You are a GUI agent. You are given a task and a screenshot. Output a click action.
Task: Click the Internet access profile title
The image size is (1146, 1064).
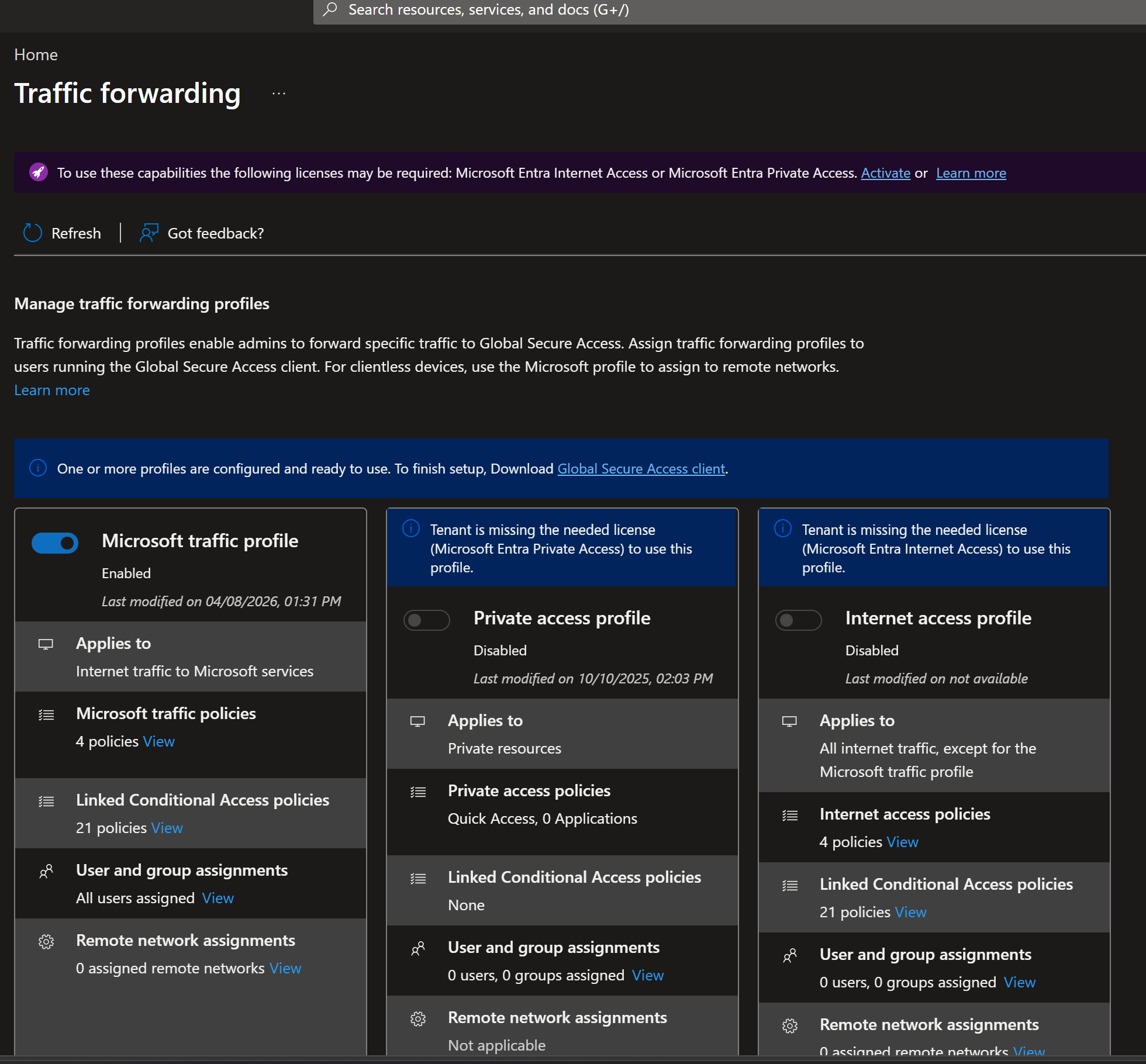pyautogui.click(x=938, y=618)
